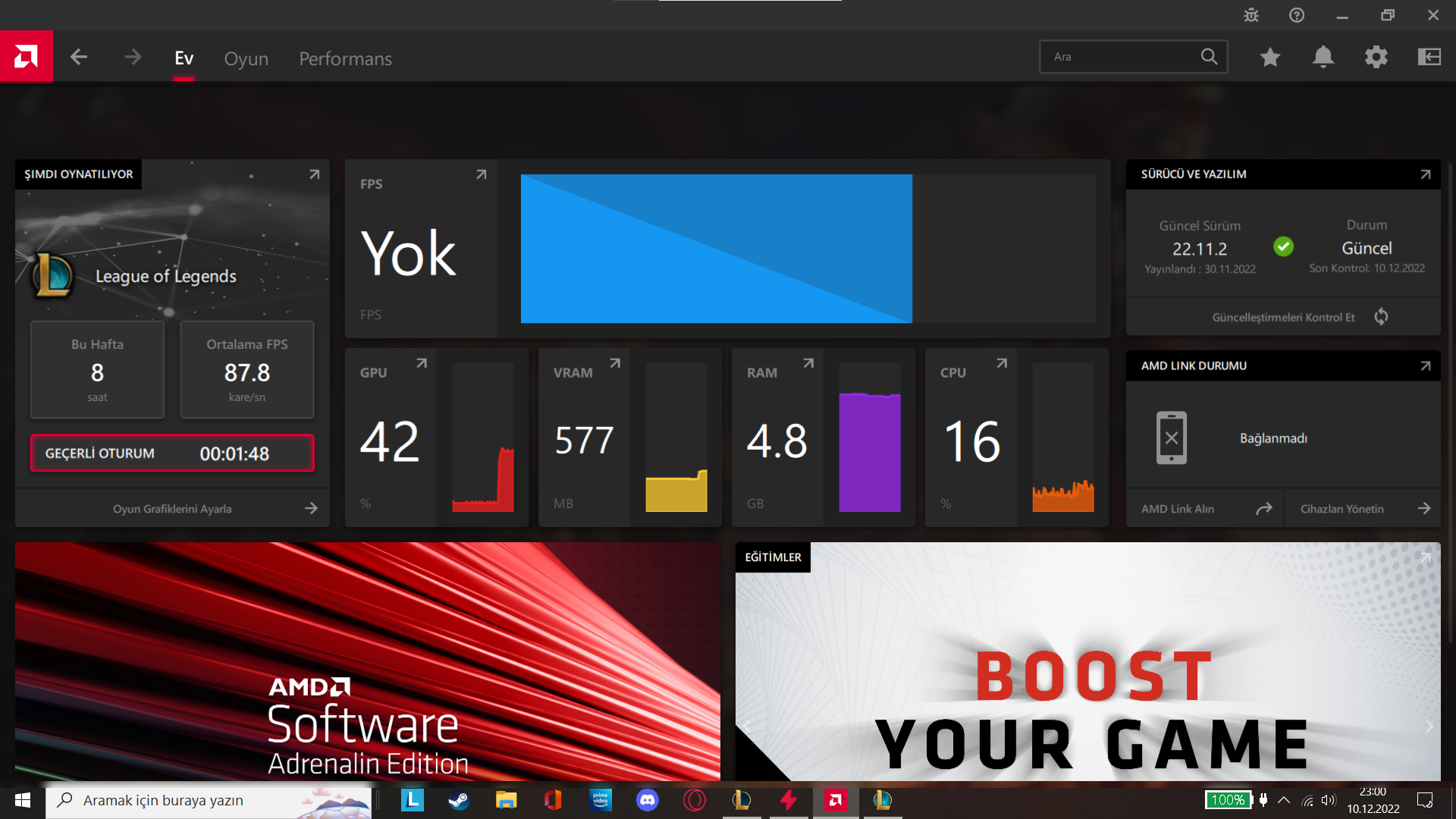Expand the GPU metric tile arrow
The width and height of the screenshot is (1456, 819).
[422, 364]
